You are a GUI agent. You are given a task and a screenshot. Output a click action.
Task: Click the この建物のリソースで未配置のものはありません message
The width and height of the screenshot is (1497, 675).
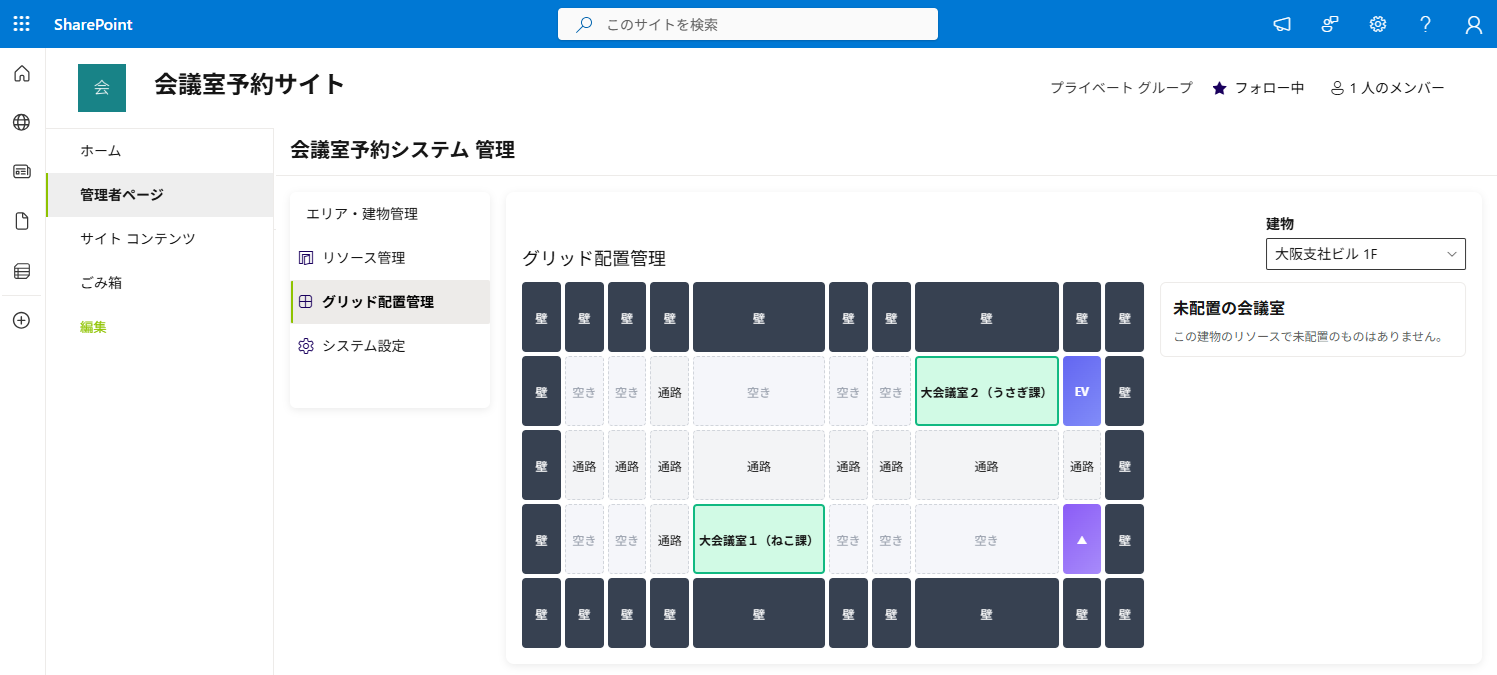[x=1308, y=337]
